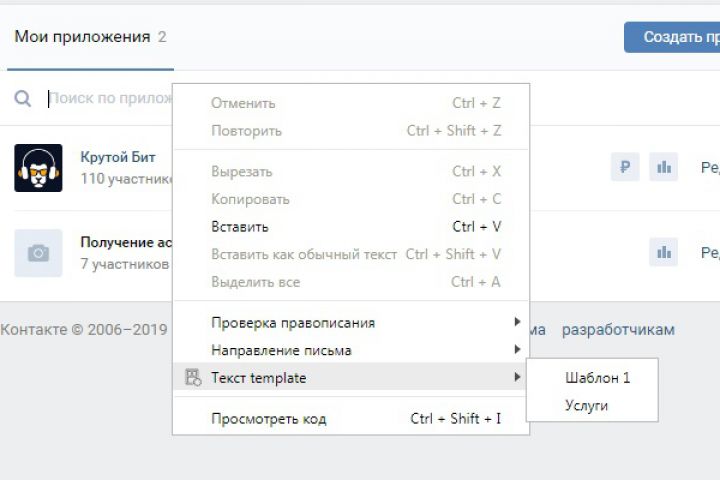Open payments ruble icon for Крутой Бит
The image size is (720, 480).
pyautogui.click(x=625, y=167)
